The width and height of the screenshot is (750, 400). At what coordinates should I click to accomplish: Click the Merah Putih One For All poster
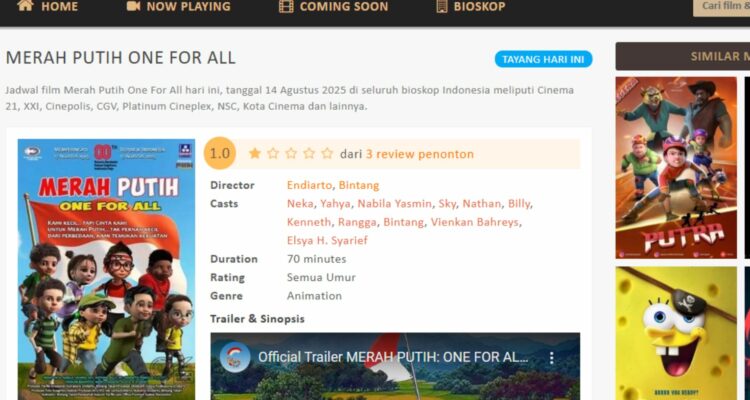(x=106, y=269)
